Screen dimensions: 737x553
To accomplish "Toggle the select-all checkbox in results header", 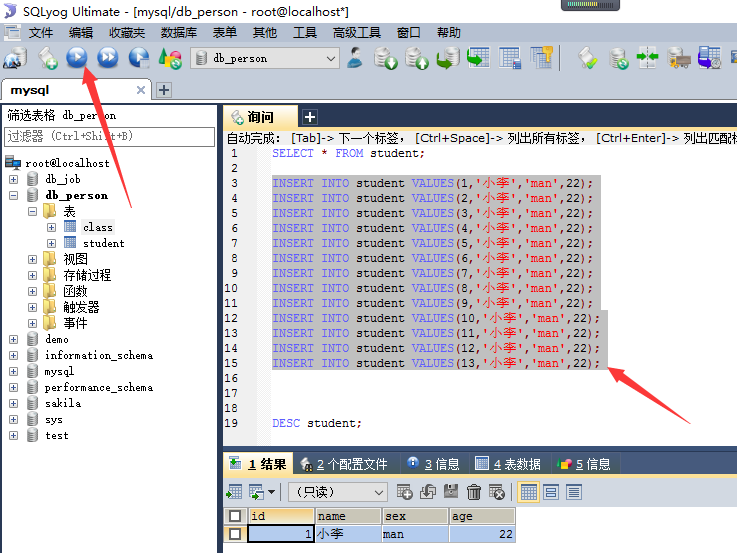I will click(235, 516).
